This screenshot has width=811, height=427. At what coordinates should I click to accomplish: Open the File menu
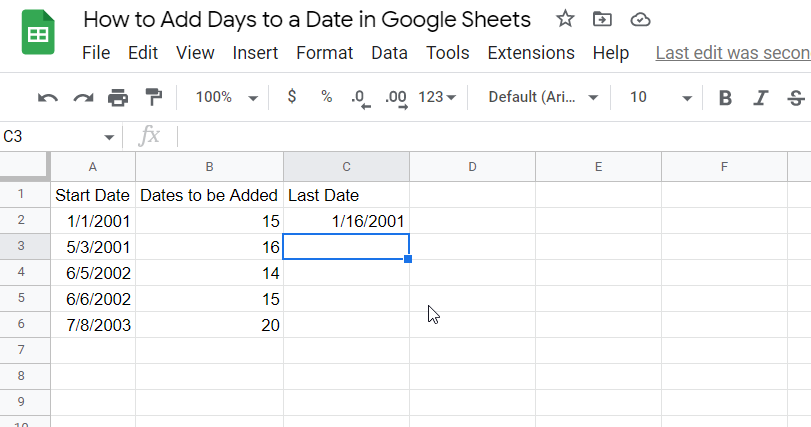(96, 53)
